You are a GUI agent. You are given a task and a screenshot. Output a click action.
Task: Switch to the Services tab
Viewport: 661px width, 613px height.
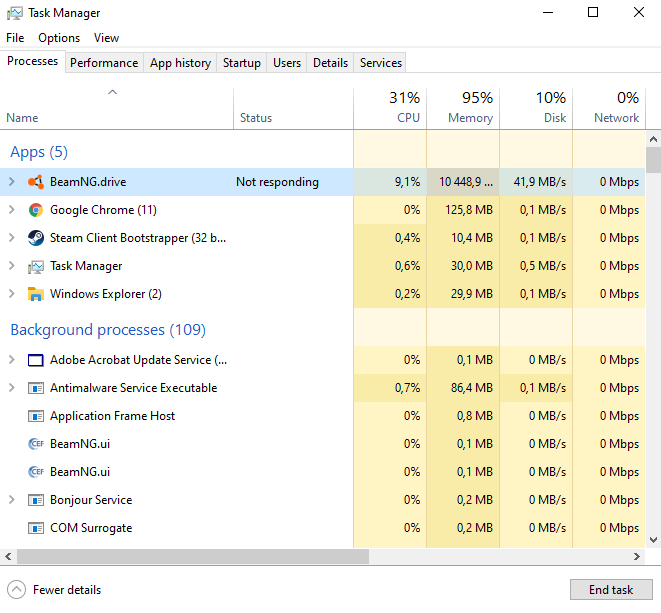[381, 63]
